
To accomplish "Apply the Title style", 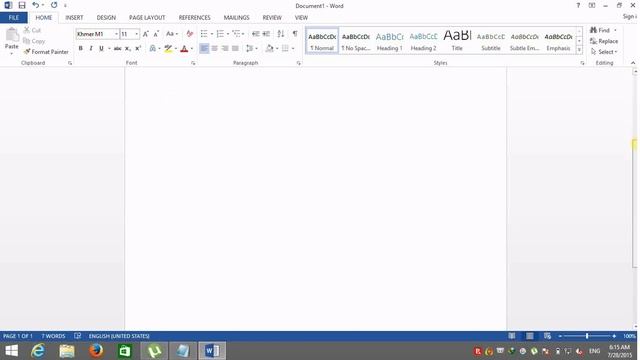I will tap(457, 41).
